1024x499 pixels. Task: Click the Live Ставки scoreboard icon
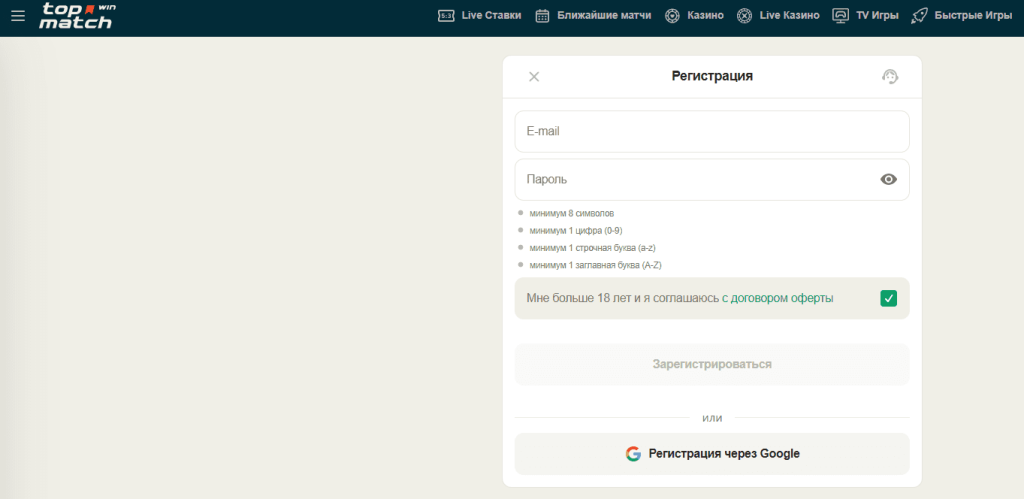446,16
